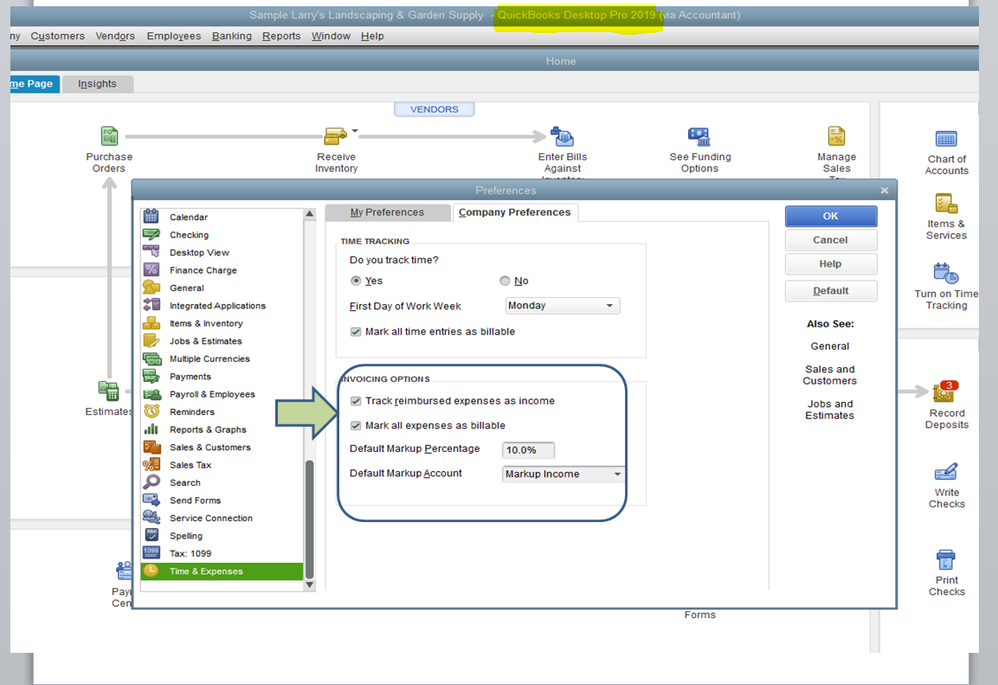This screenshot has height=685, width=998.
Task: Open Enter Bills Against Inventory icon
Action: click(x=562, y=136)
